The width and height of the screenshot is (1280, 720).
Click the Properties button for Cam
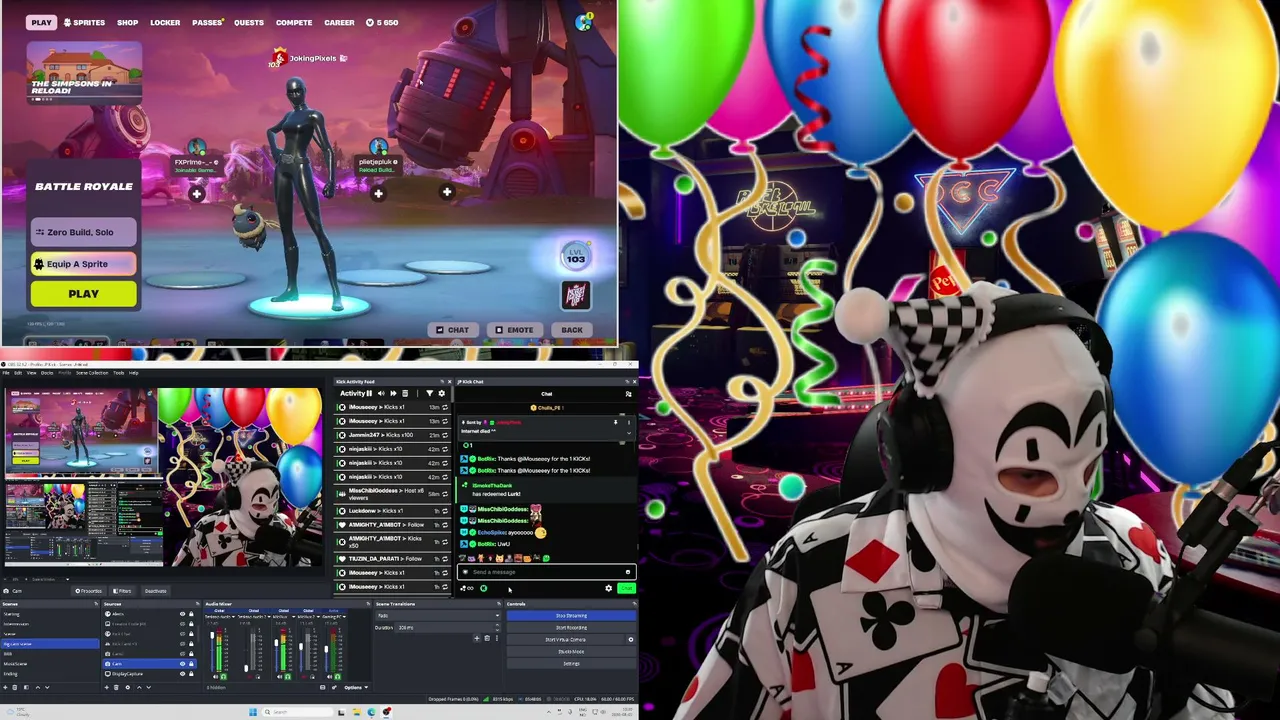click(x=89, y=591)
